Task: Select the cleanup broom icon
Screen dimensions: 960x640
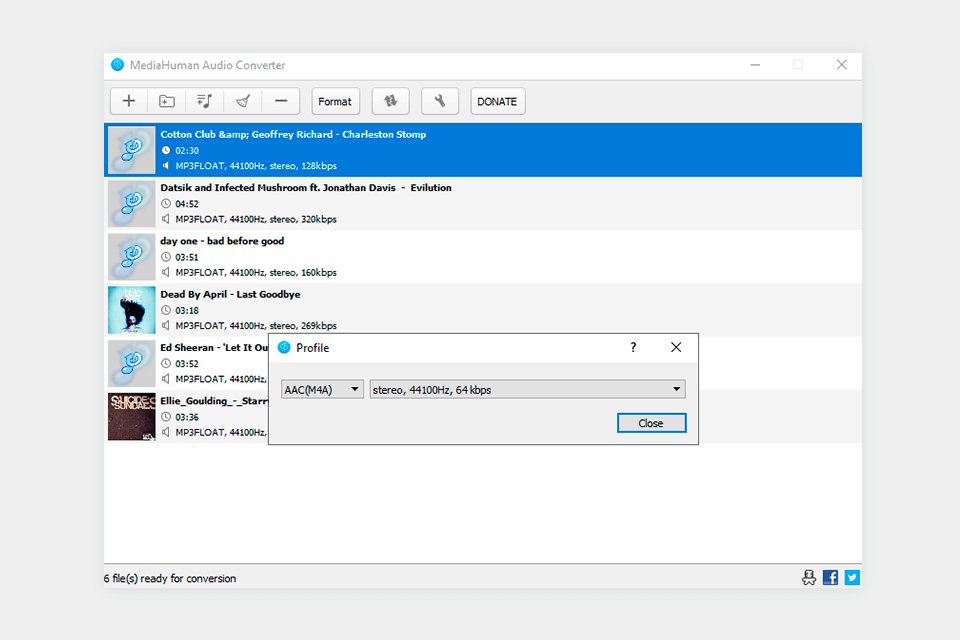Action: pos(242,101)
